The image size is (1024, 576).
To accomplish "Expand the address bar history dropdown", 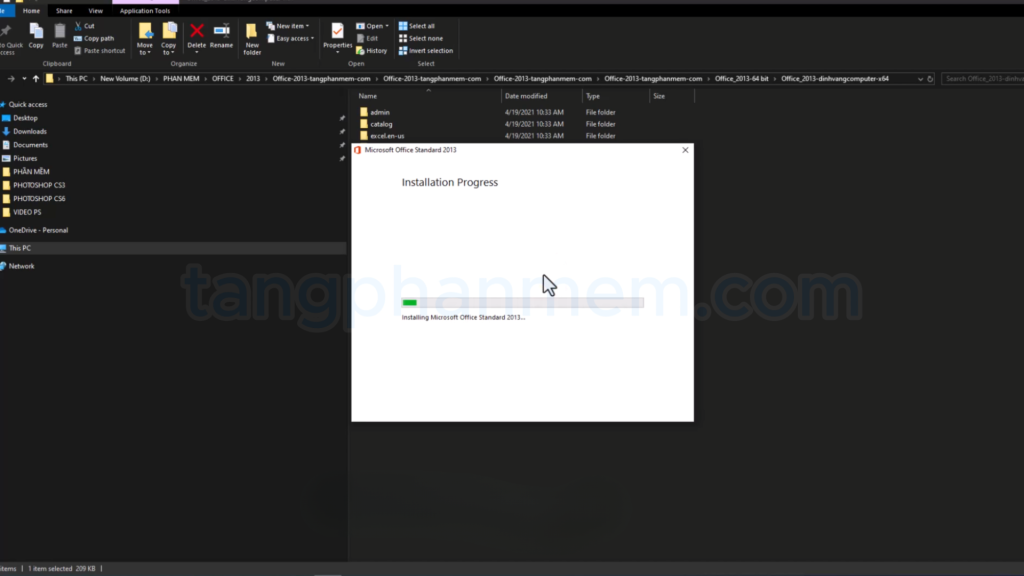I will click(920, 79).
